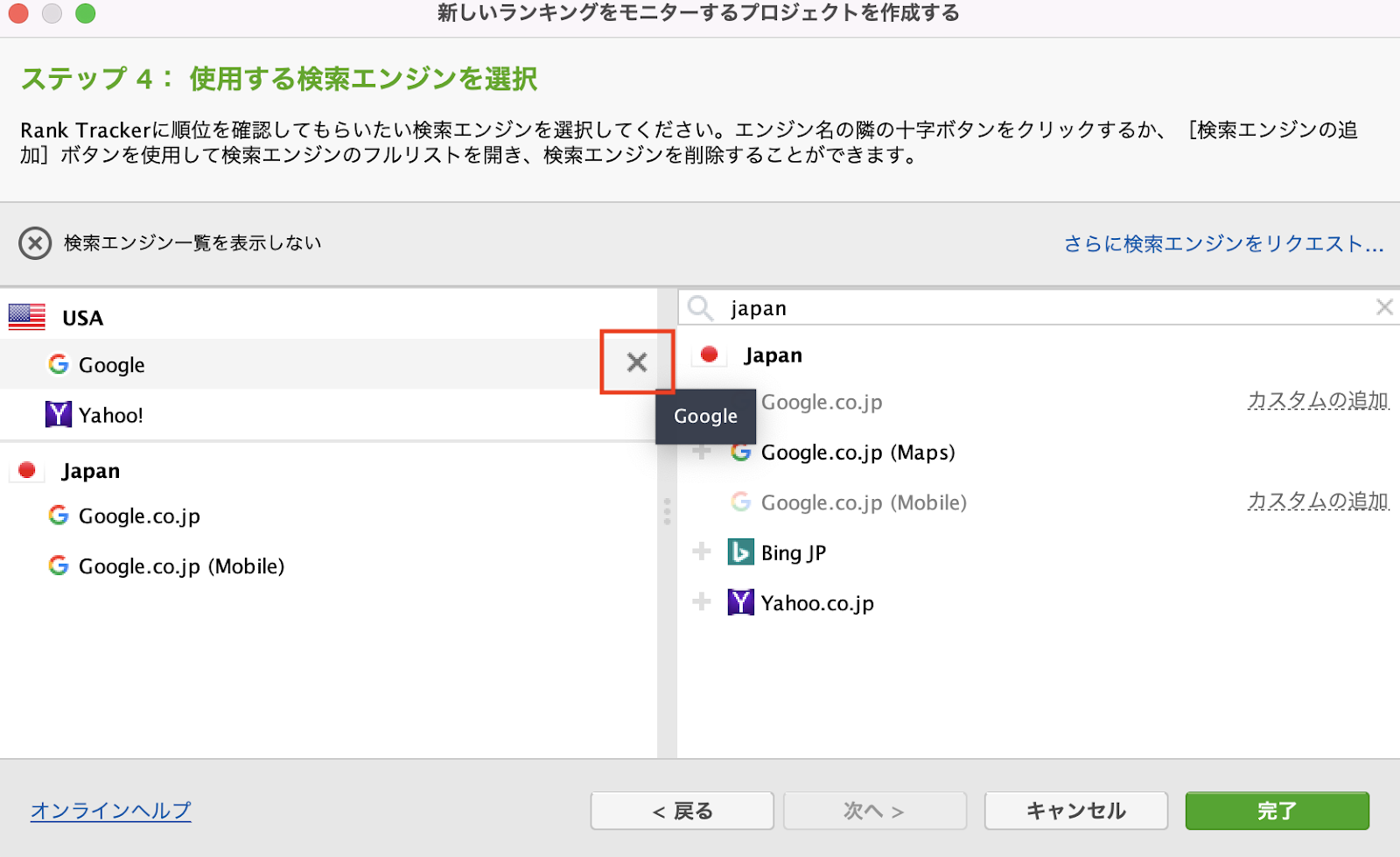Click Google.co.jp logo in selected list
The width and height of the screenshot is (1400, 857).
[59, 516]
